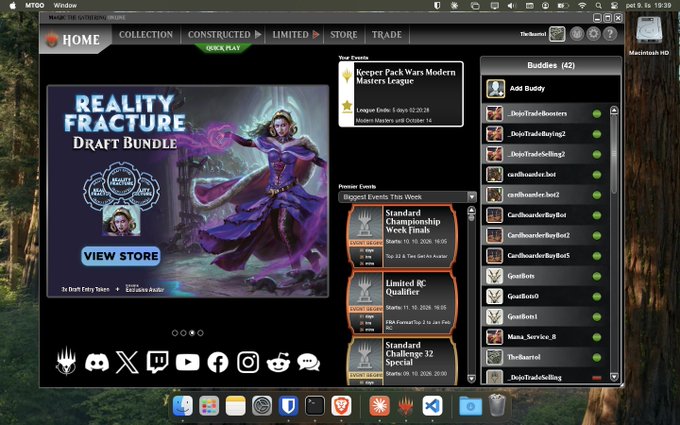Click the GoatBots buddy avatar
This screenshot has height=425, width=680.
494,276
